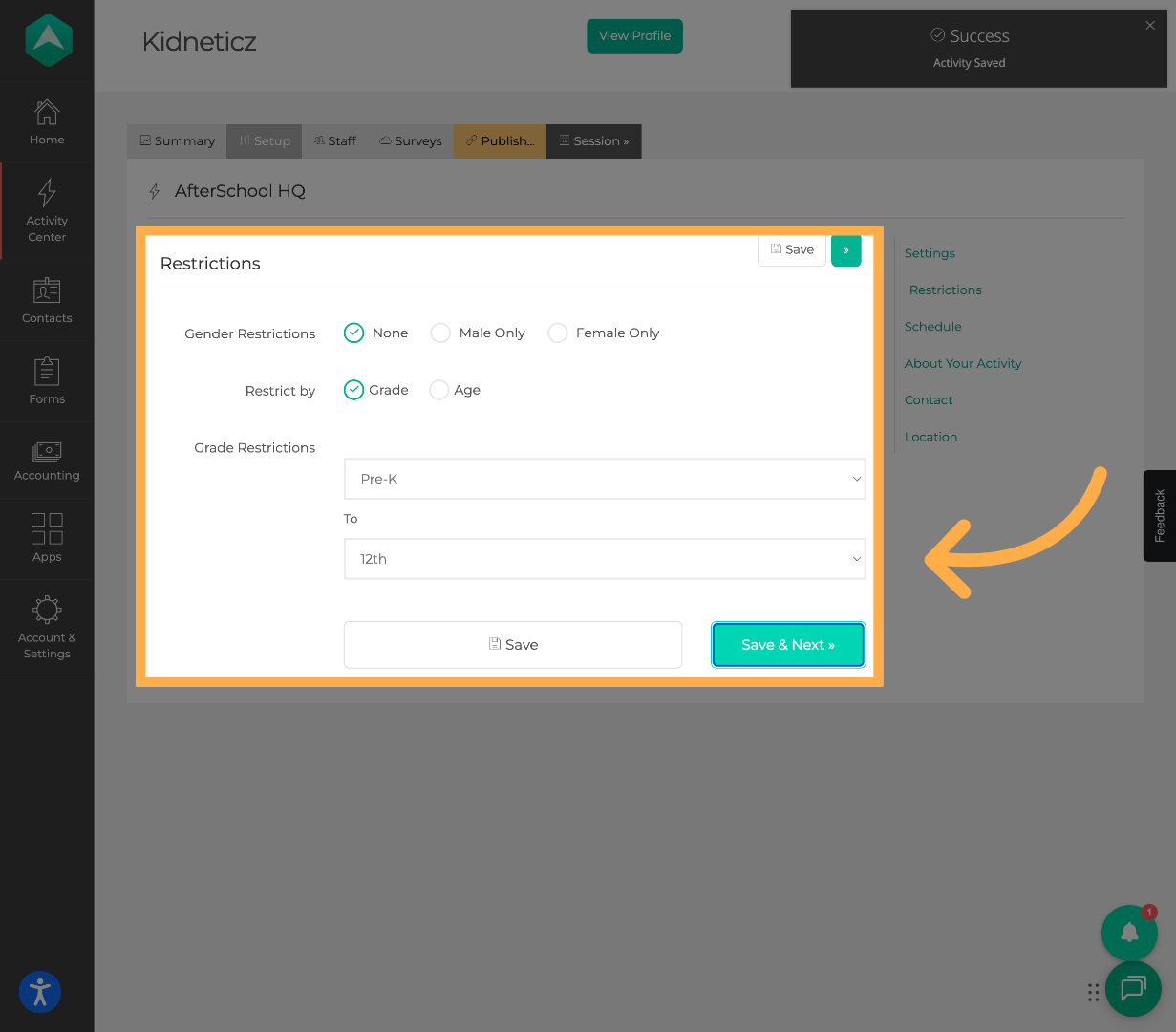The width and height of the screenshot is (1176, 1032).
Task: Choose Age for Restrict by
Action: pos(439,390)
